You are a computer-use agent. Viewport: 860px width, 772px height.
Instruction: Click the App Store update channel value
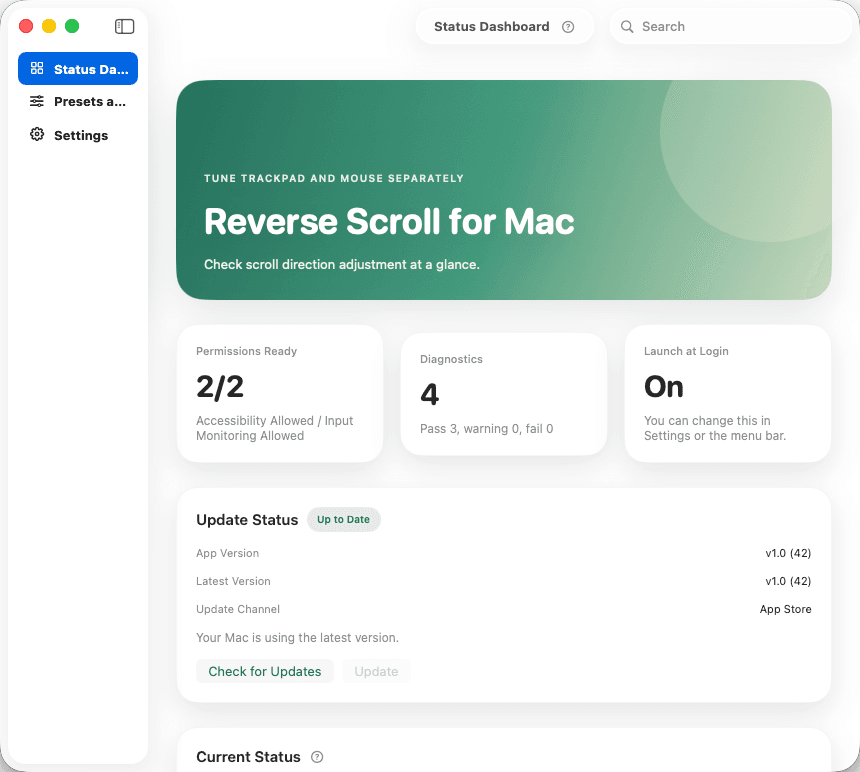785,609
